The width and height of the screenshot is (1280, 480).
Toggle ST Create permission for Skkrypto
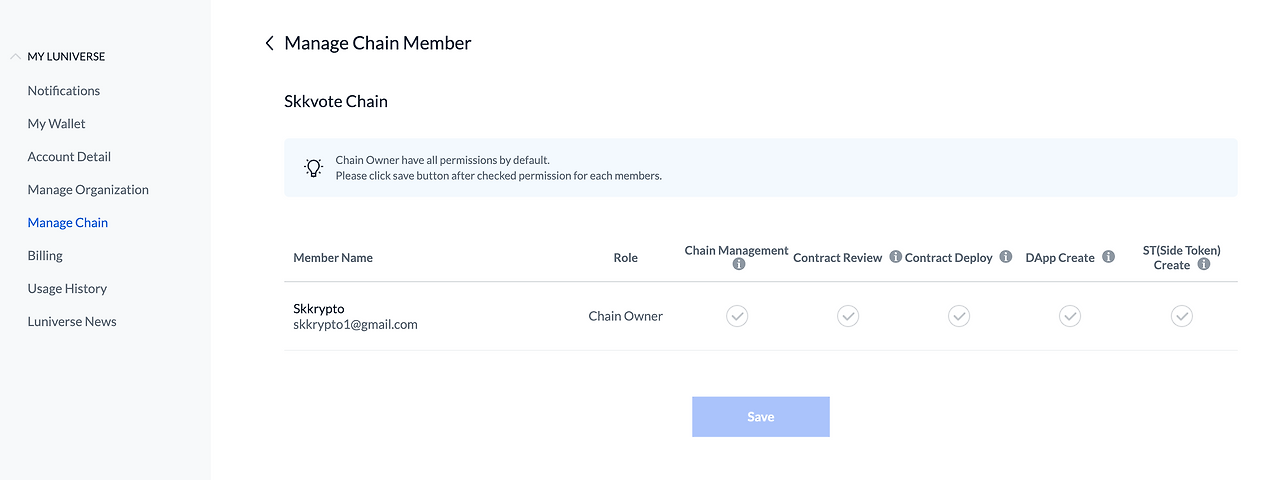pyautogui.click(x=1181, y=316)
